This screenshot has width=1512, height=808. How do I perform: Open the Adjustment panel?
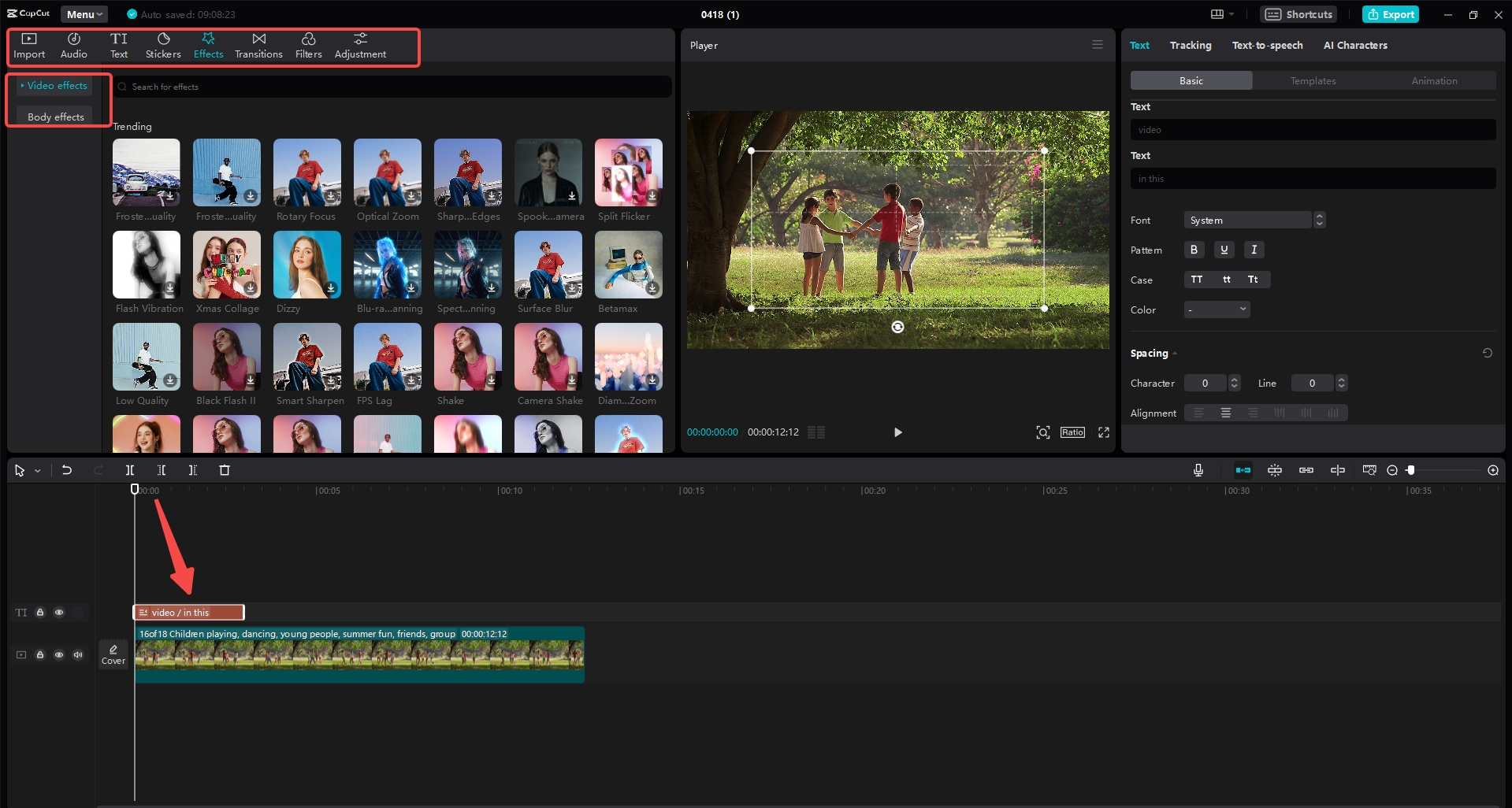(x=359, y=45)
